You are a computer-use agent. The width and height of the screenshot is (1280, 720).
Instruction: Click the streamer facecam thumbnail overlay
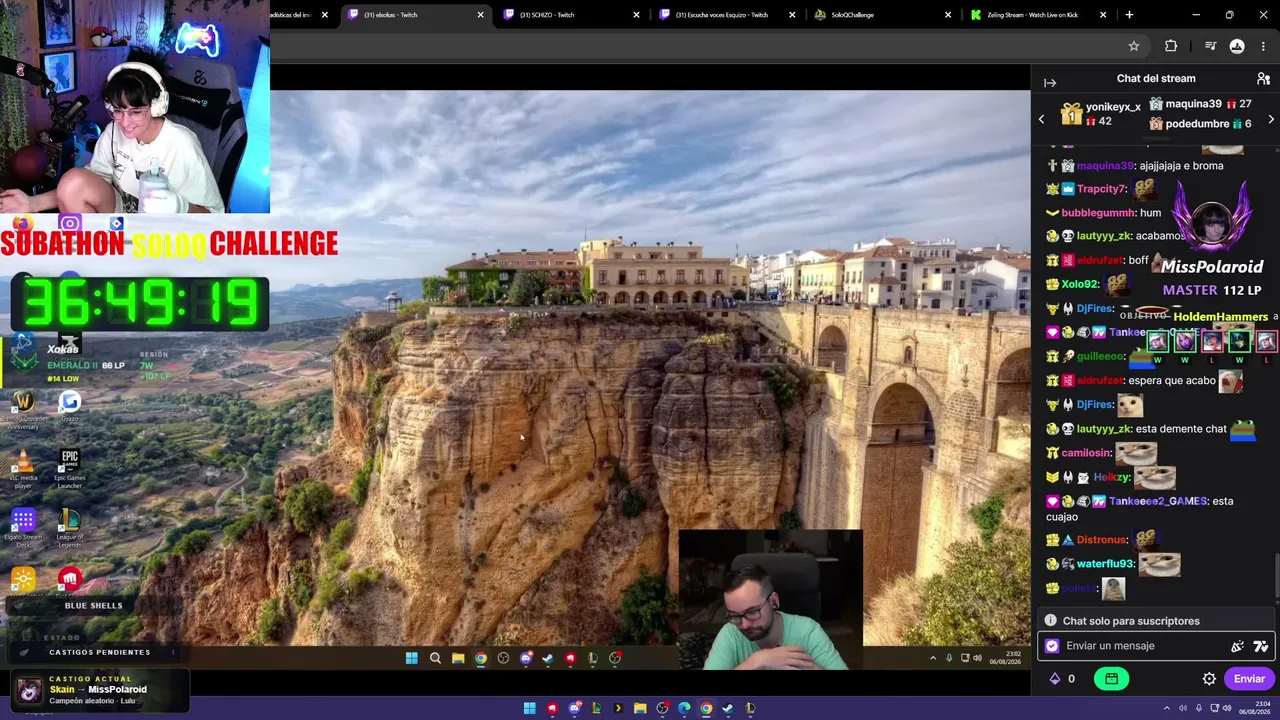click(770, 600)
